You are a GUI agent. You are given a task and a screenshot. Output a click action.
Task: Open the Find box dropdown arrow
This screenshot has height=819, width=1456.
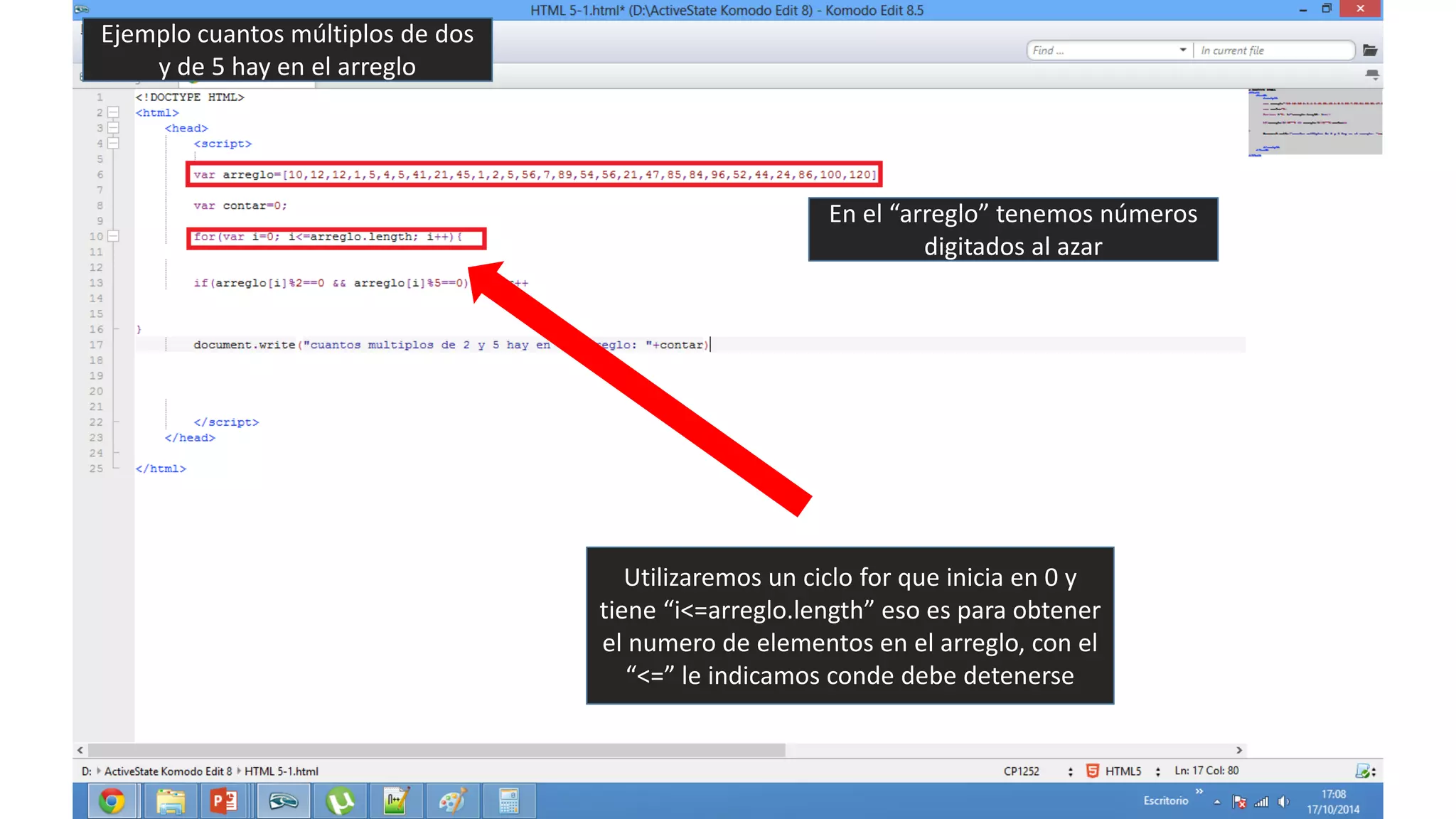(x=1183, y=50)
